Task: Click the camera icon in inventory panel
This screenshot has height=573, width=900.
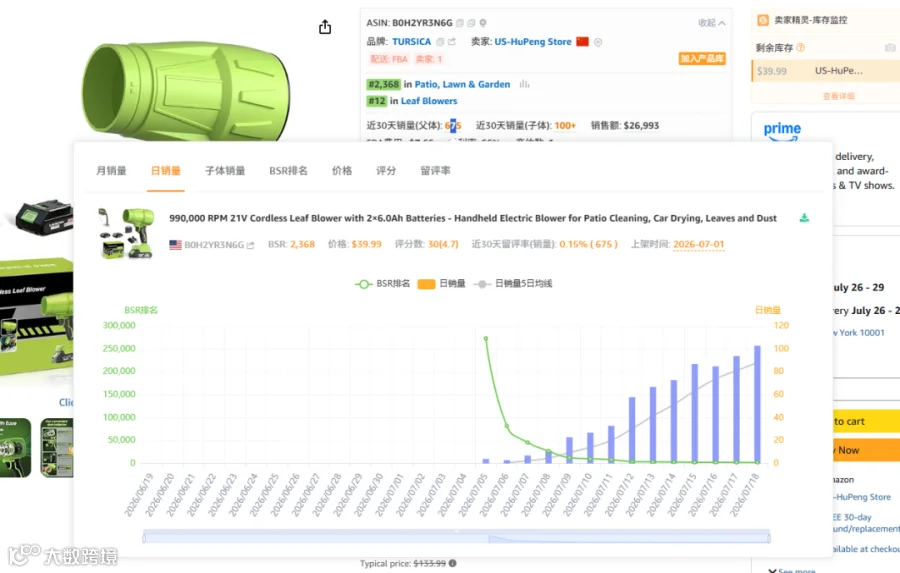Action: pos(890,48)
